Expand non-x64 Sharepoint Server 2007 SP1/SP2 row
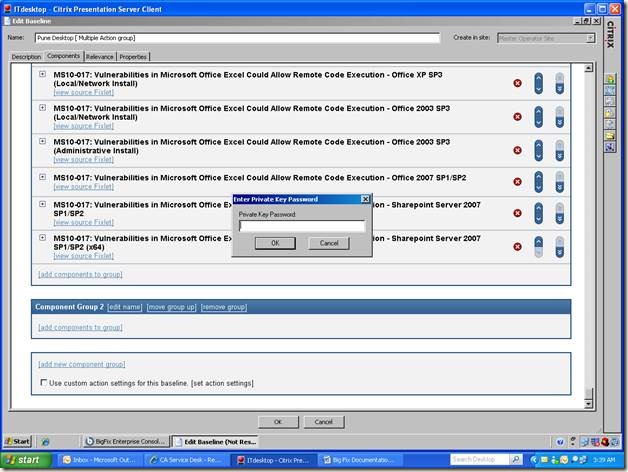The width and height of the screenshot is (628, 472). click(x=42, y=204)
